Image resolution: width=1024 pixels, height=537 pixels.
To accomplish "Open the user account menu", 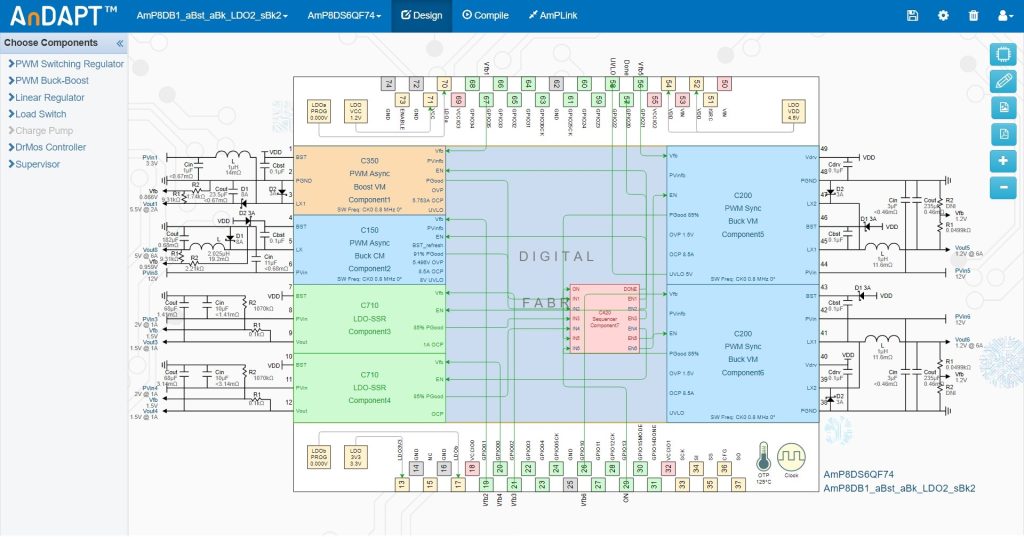I will coord(1004,16).
